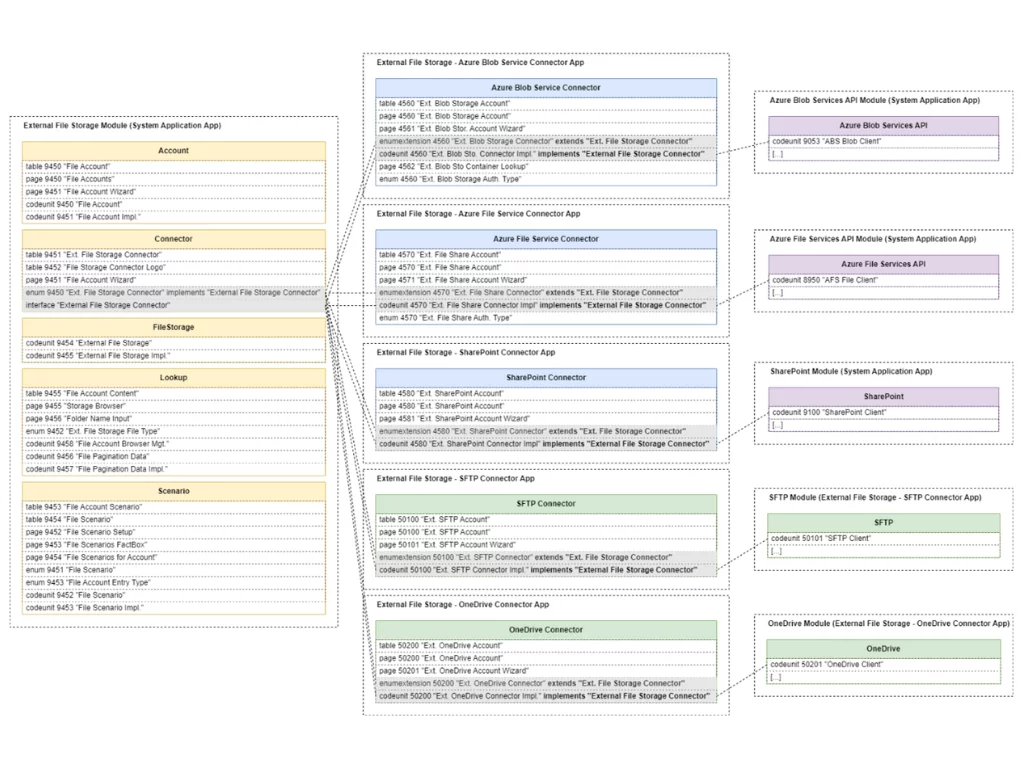
Task: Select the blue SharePoint Connector header
Action: click(x=546, y=378)
